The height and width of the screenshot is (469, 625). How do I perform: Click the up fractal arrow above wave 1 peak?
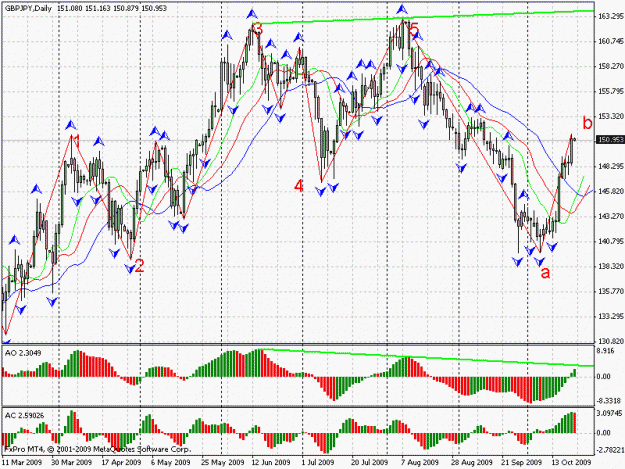coord(71,125)
